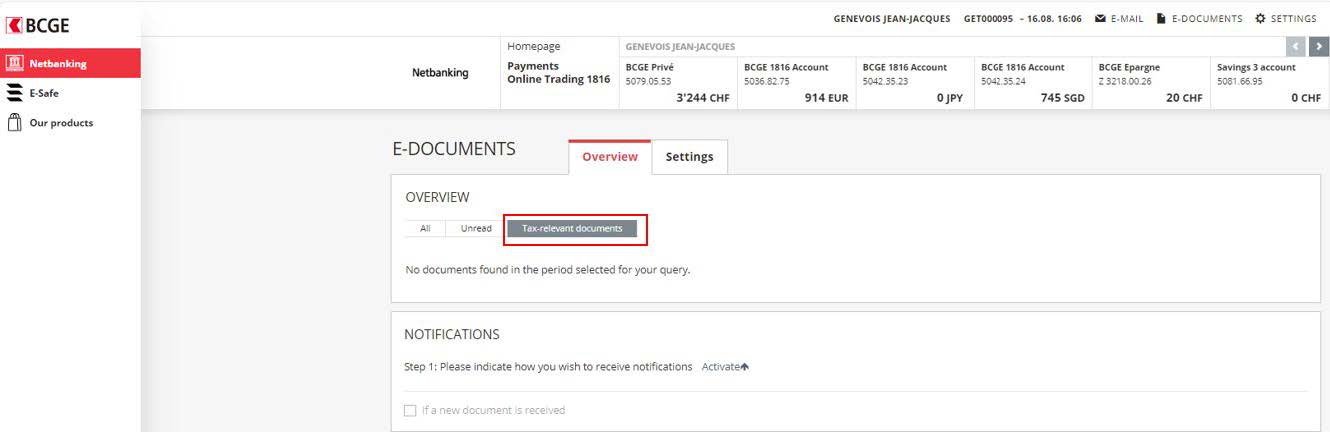Select the Tax-relevant documents filter
Image resolution: width=1330 pixels, height=435 pixels.
point(572,229)
